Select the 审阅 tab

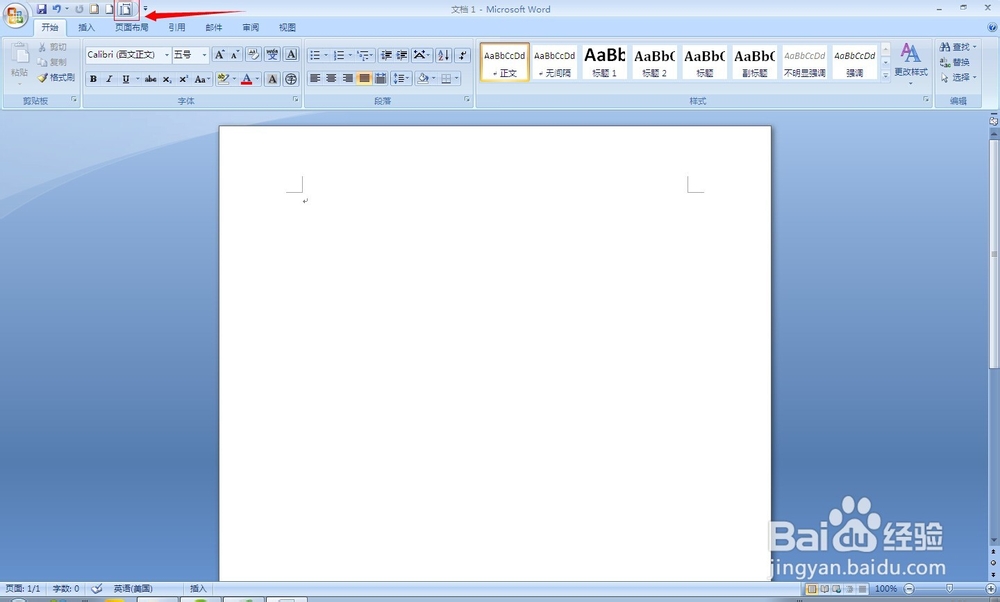click(x=251, y=27)
